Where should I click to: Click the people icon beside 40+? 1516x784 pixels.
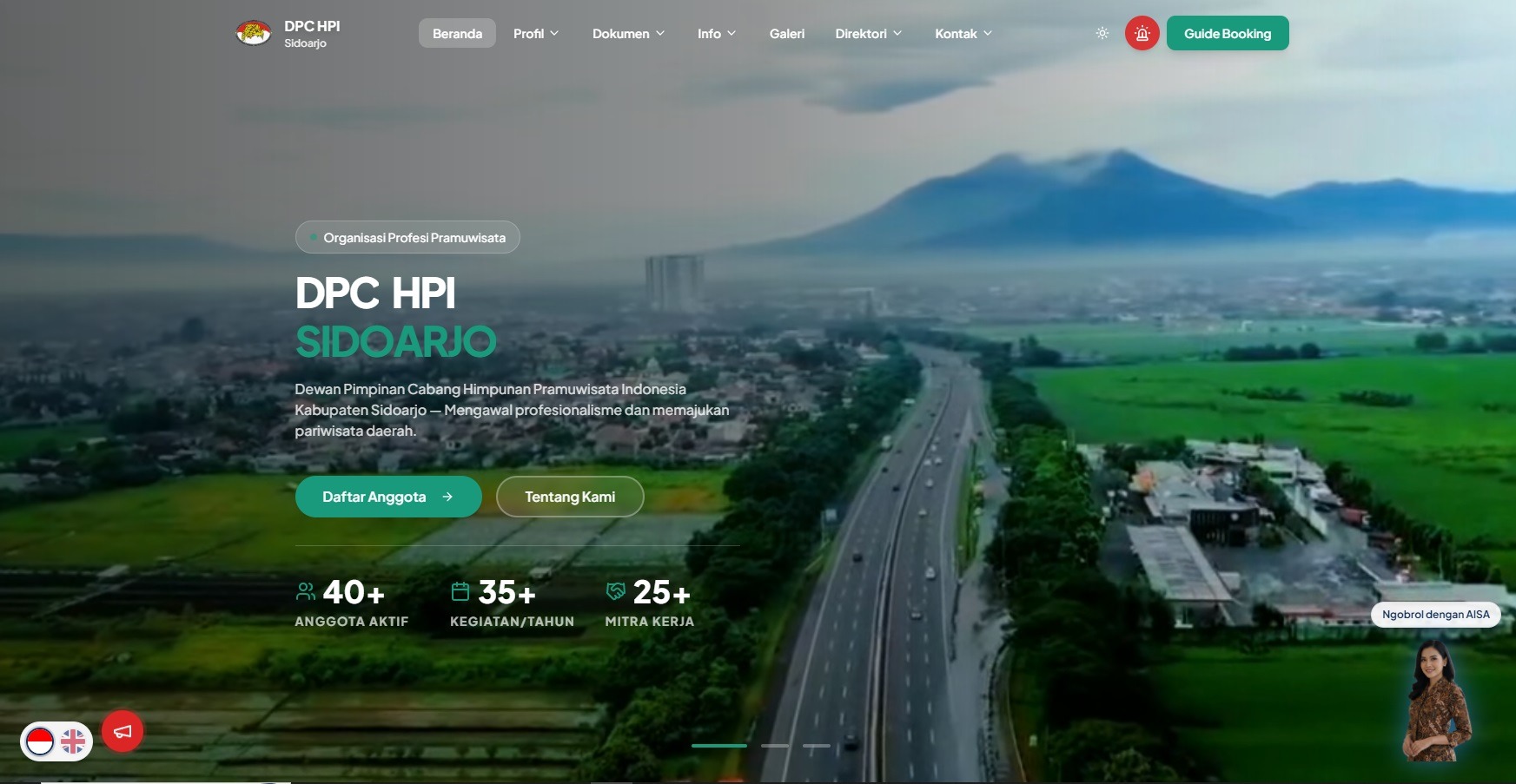click(x=306, y=592)
